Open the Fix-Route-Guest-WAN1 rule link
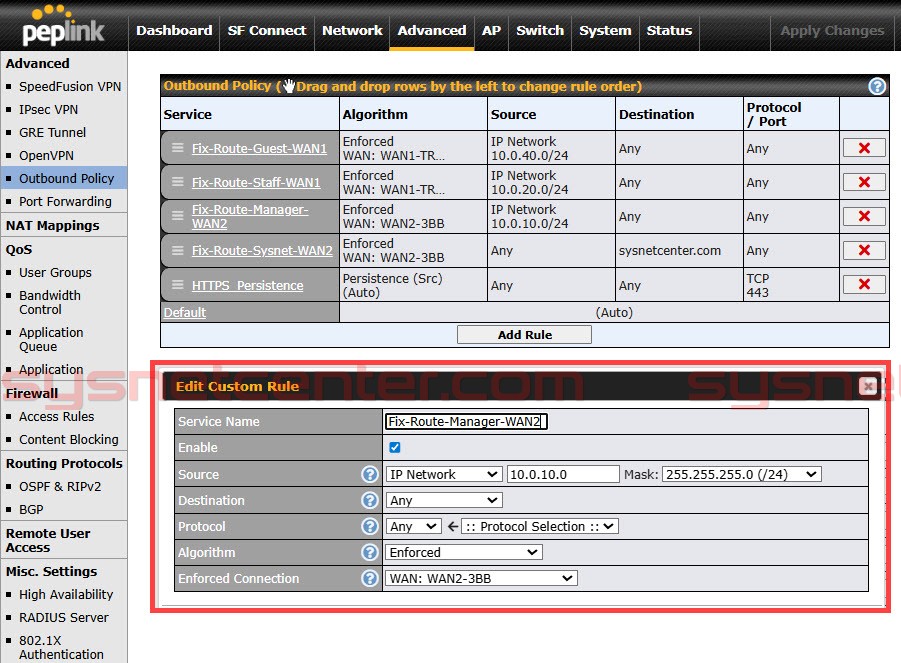The width and height of the screenshot is (901, 663). [x=259, y=148]
